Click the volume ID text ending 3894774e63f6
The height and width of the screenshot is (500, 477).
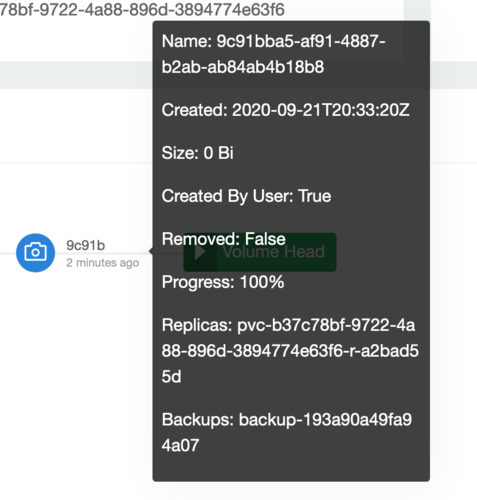[142, 9]
